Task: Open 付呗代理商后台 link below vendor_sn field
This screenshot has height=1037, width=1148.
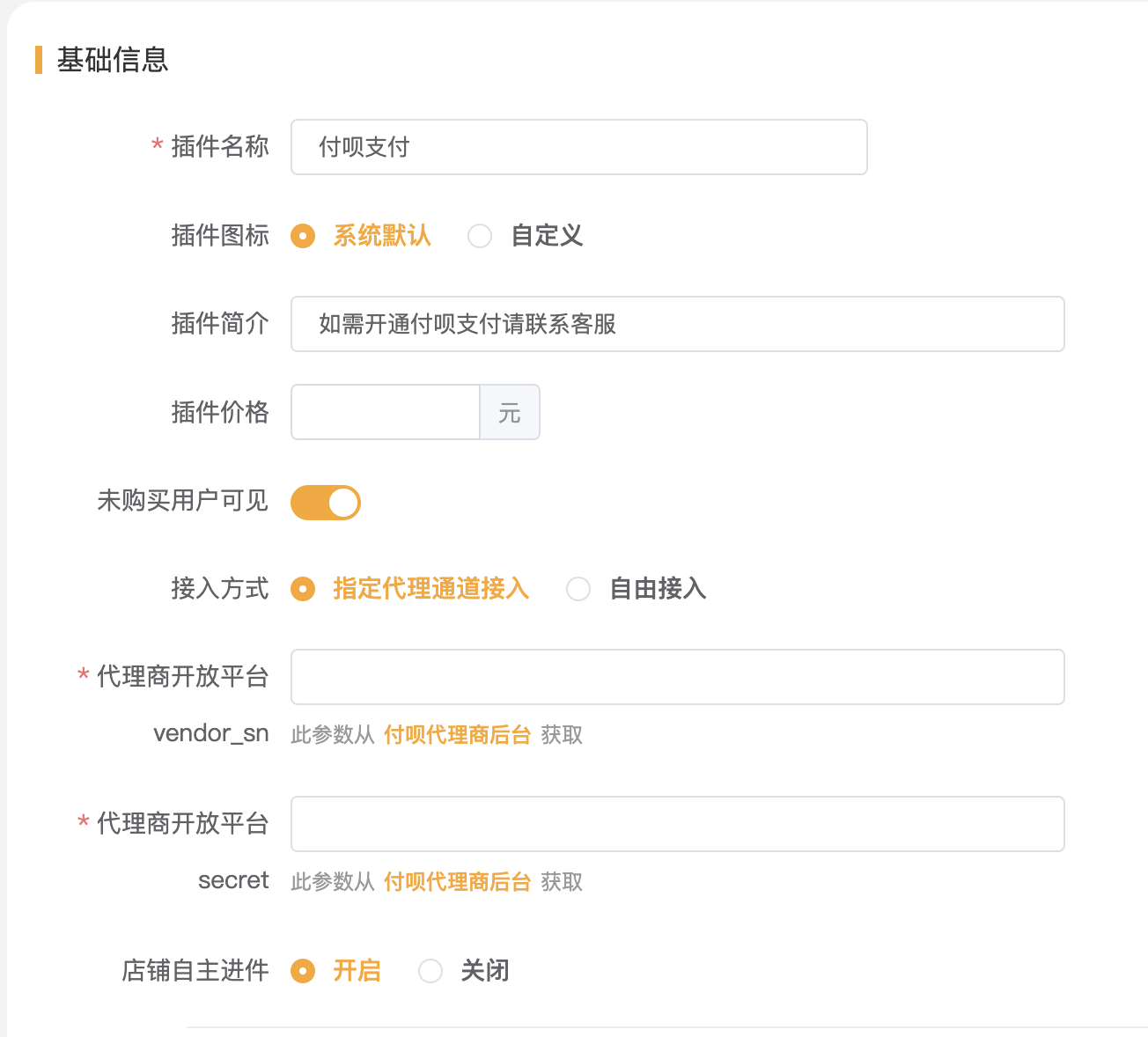Action: [x=457, y=735]
